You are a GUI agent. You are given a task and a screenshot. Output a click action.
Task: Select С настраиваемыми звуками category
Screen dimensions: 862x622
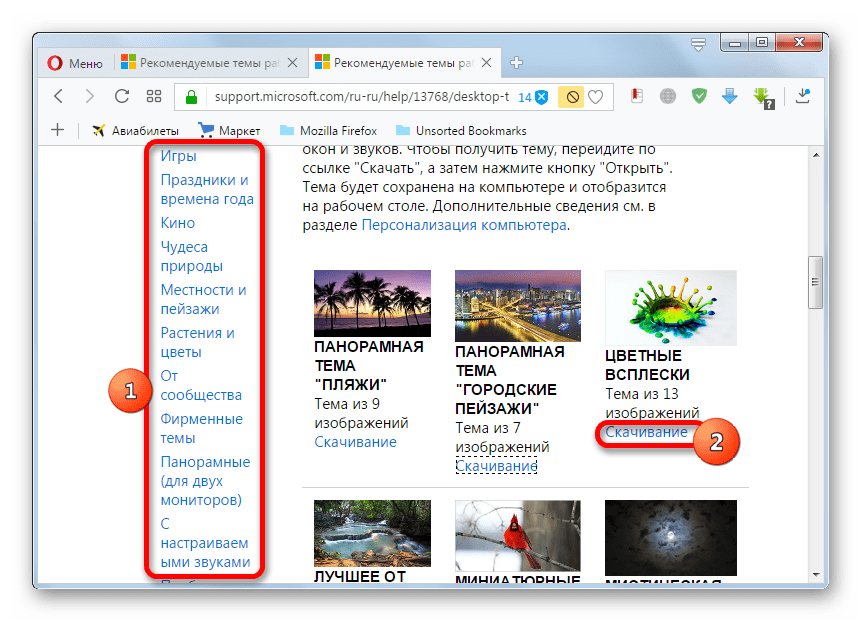pyautogui.click(x=205, y=543)
